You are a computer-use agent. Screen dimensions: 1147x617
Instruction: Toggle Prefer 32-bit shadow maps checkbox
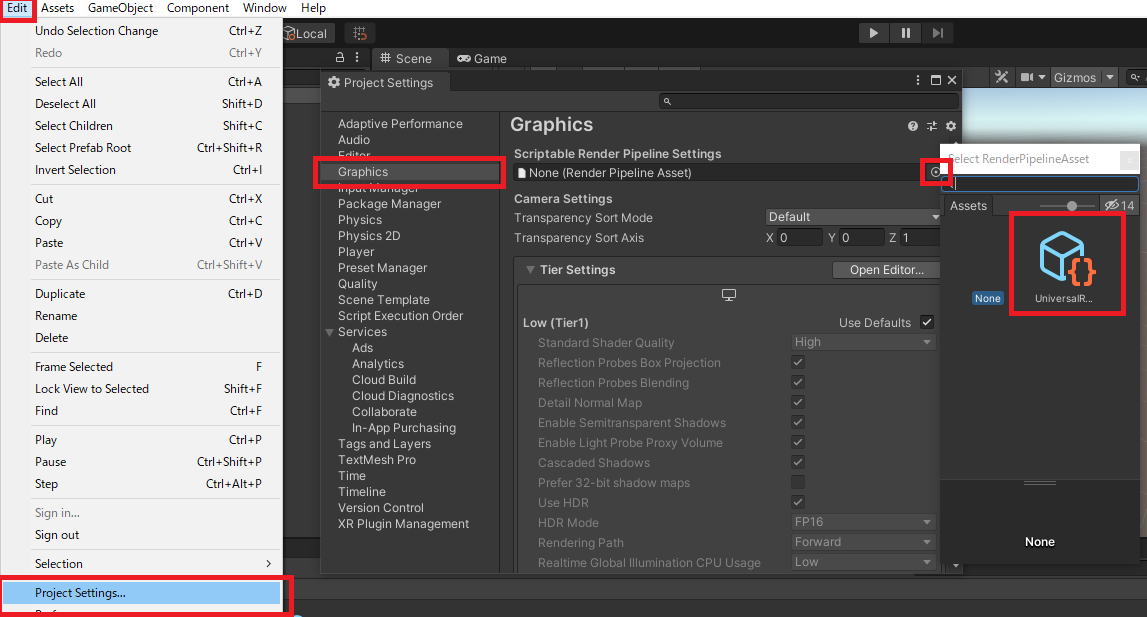pyautogui.click(x=798, y=482)
